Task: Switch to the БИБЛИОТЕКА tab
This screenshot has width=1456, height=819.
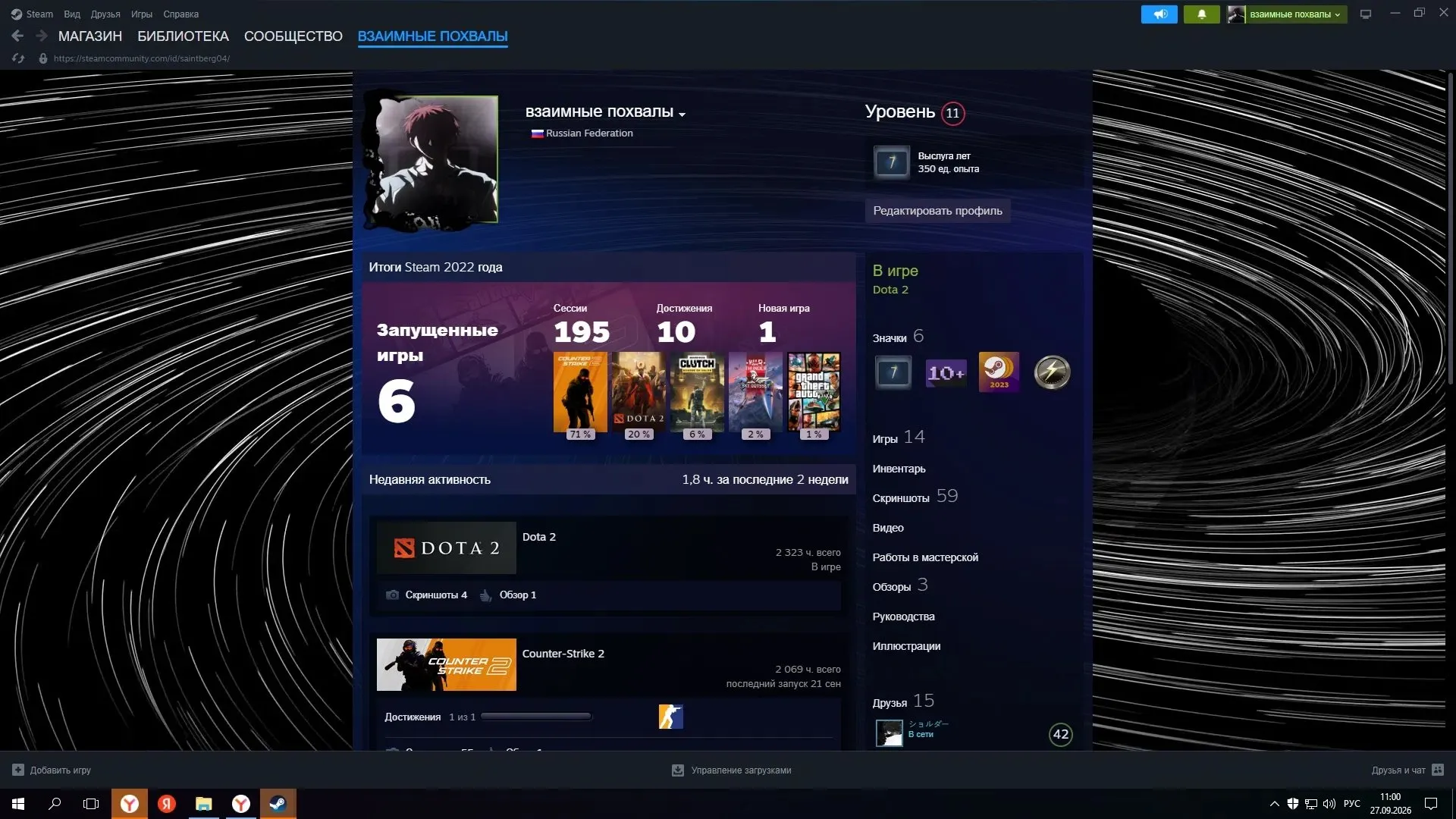Action: pyautogui.click(x=183, y=36)
